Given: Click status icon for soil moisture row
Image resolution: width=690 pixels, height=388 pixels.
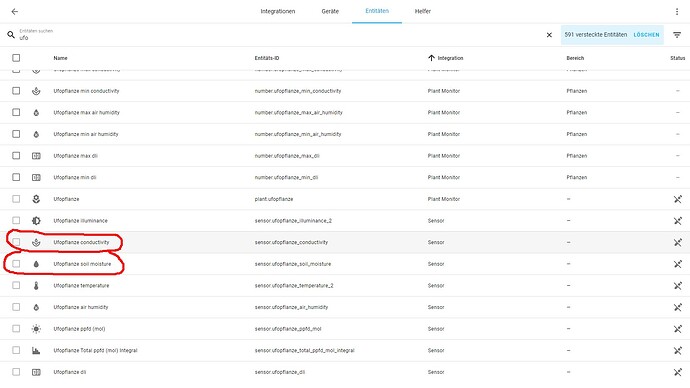Looking at the screenshot, I should 678,264.
